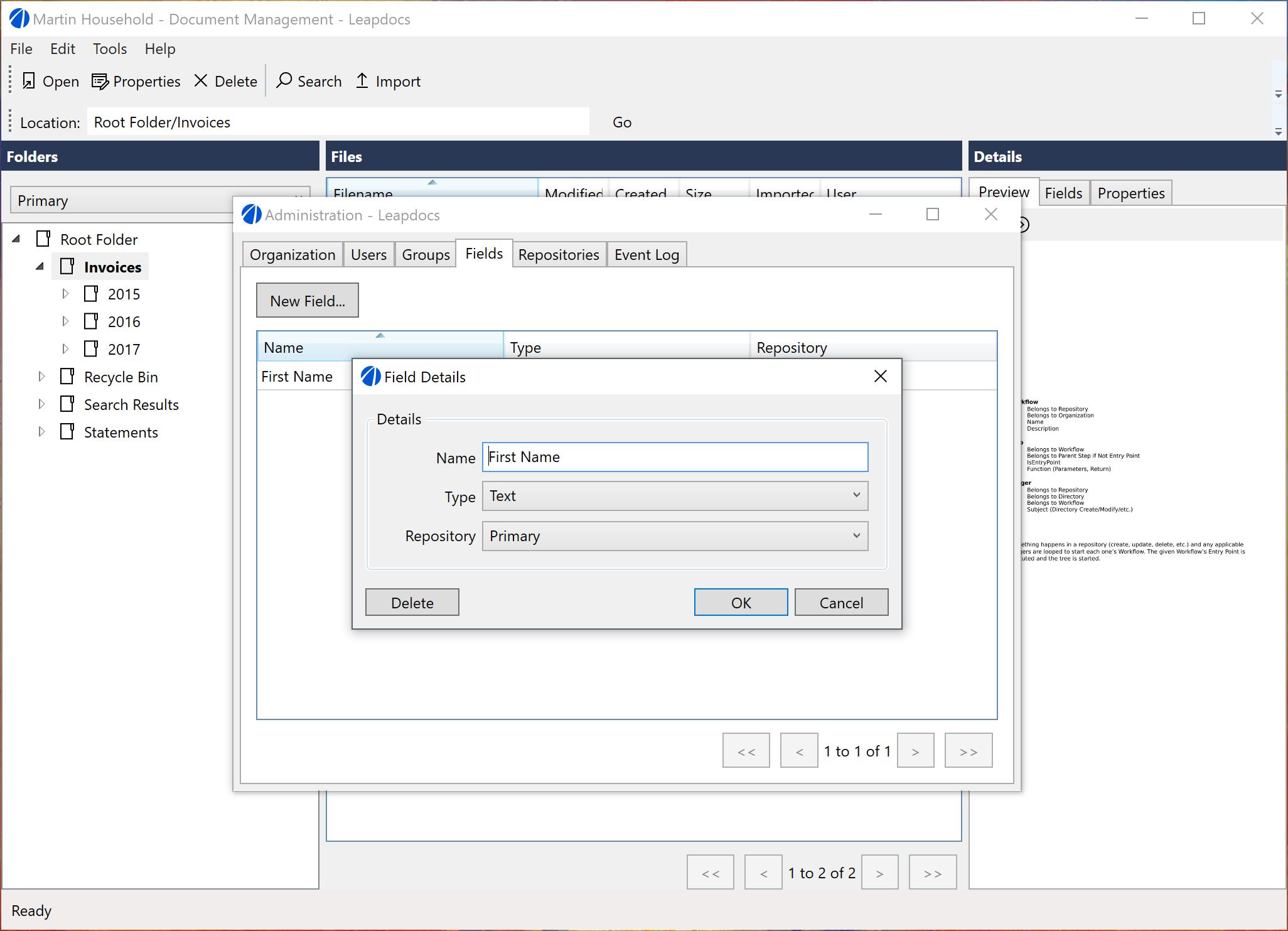Viewport: 1288px width, 931px height.
Task: Expand the Statements folder in tree
Action: coord(38,432)
